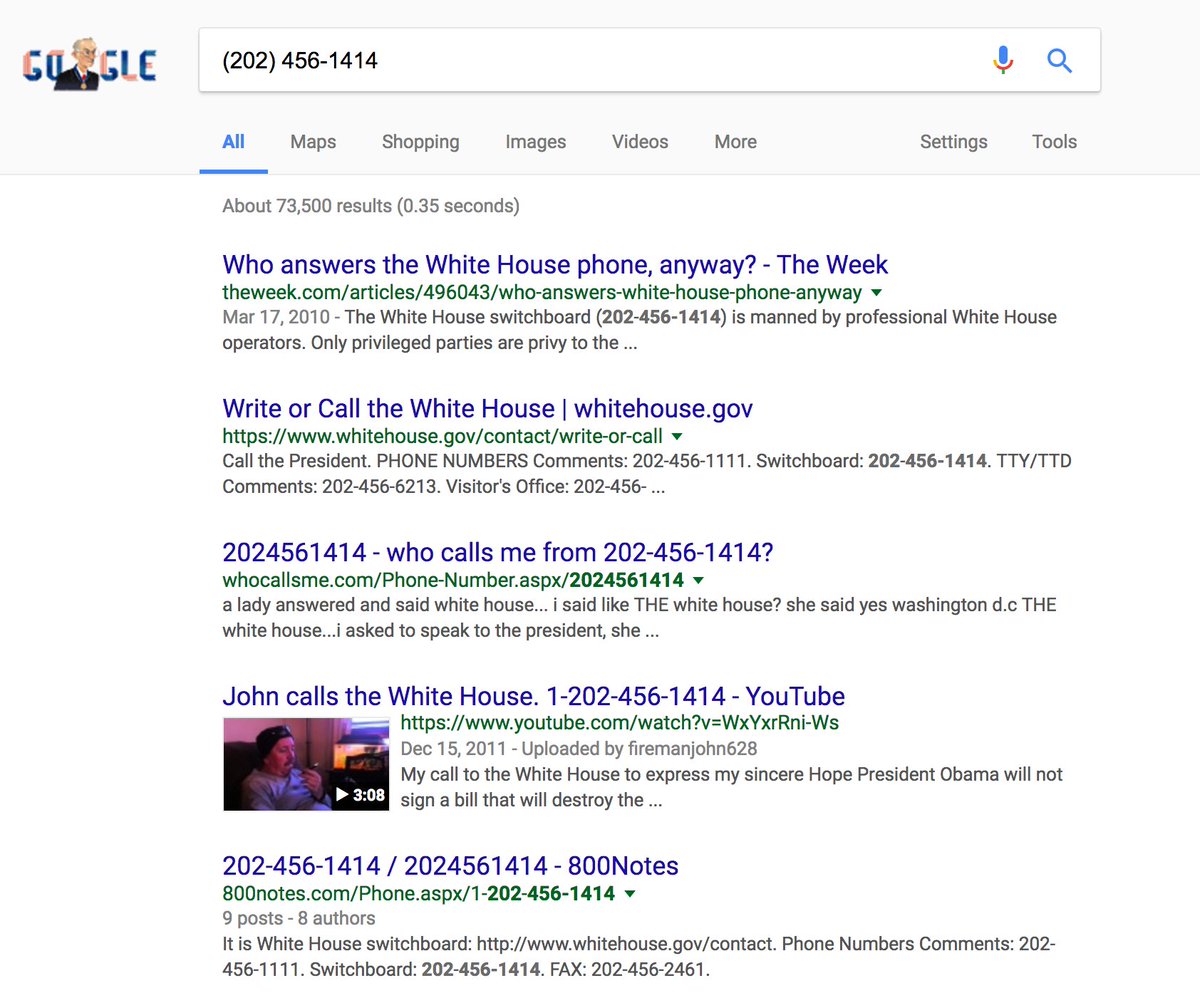This screenshot has width=1200, height=993.
Task: Expand dropdown arrow beside theweek.com URL
Action: click(877, 293)
